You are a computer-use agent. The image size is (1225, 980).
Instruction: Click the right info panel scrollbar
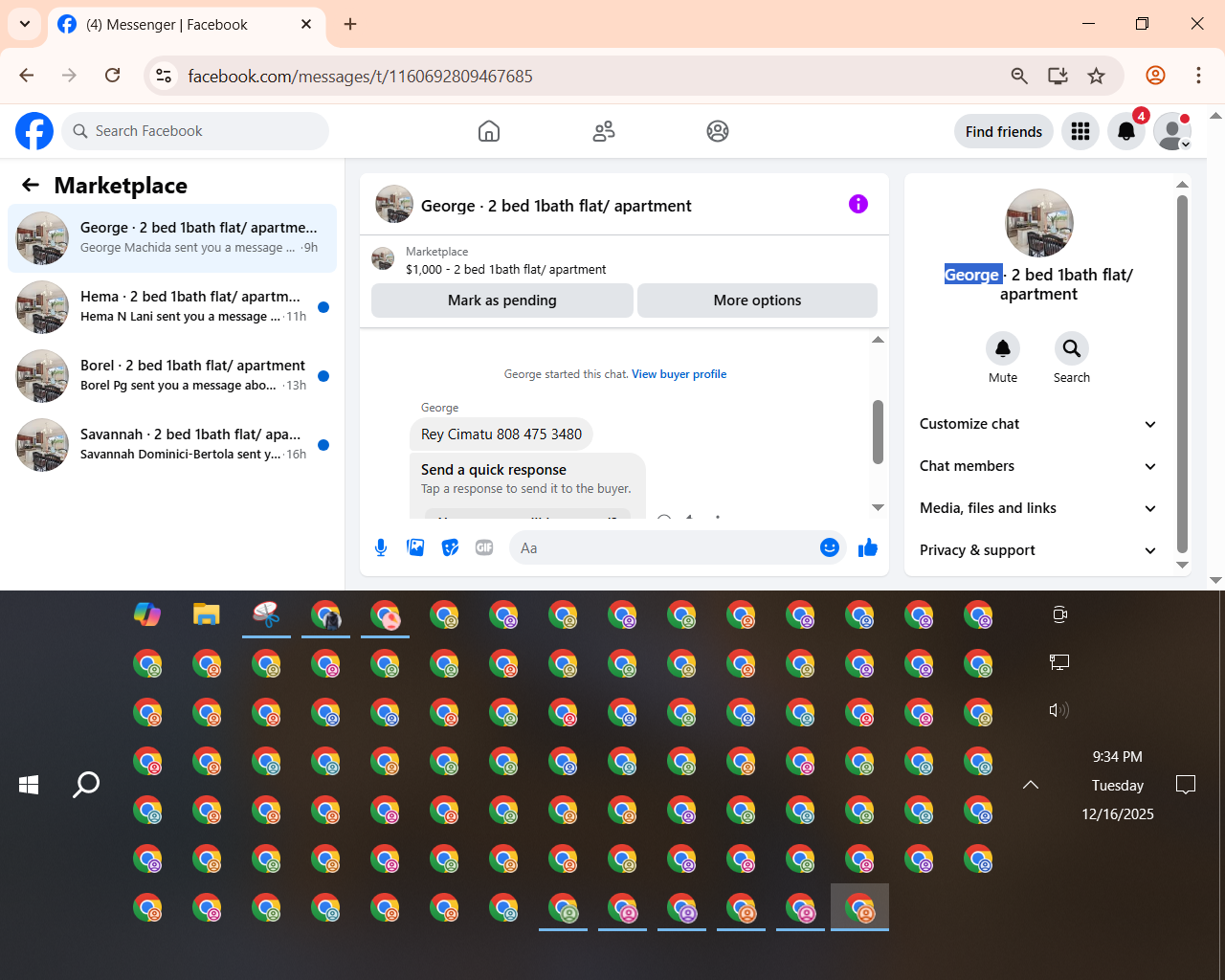(1182, 374)
